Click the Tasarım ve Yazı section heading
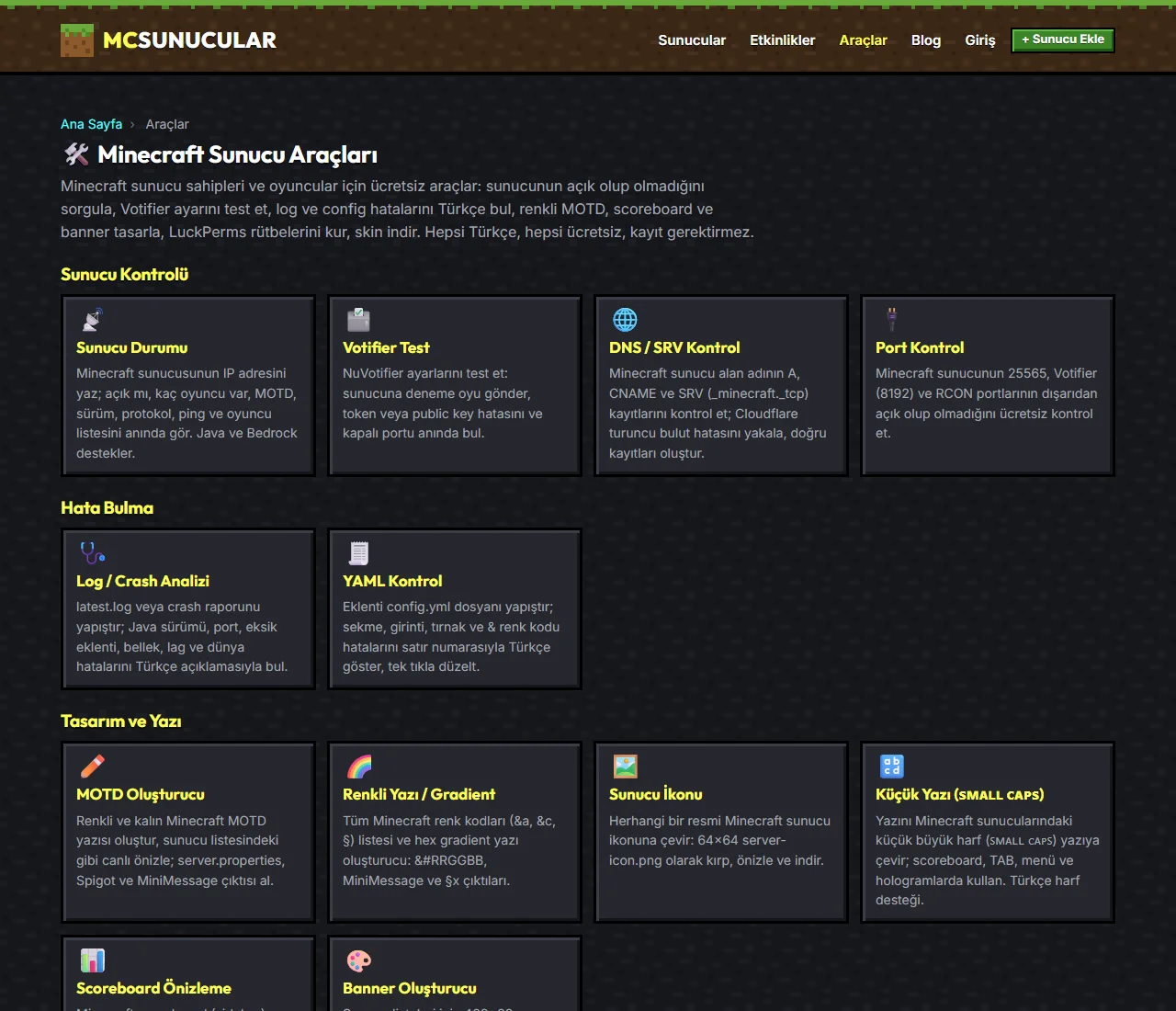 [120, 721]
